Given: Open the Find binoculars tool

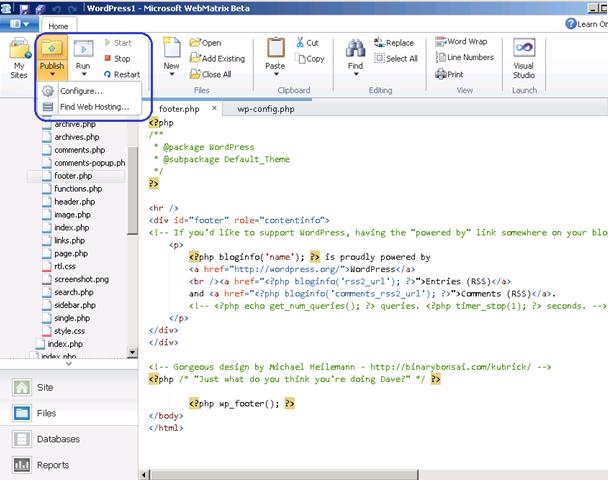Looking at the screenshot, I should [355, 49].
